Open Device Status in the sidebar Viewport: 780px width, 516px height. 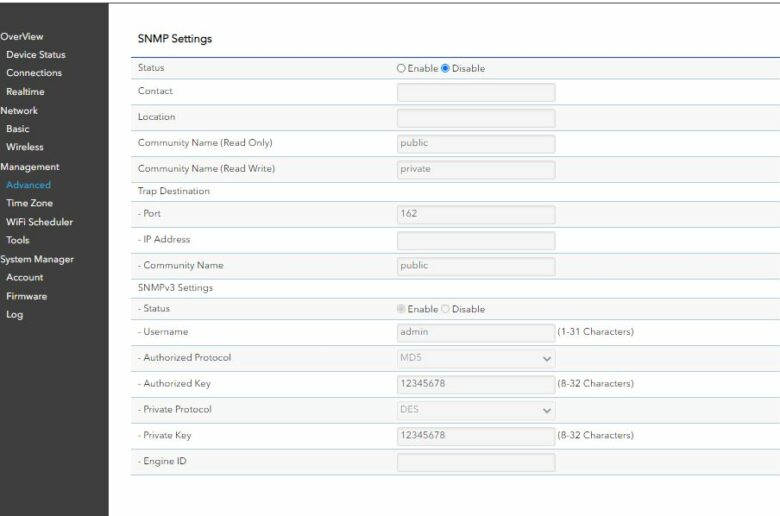click(x=36, y=55)
